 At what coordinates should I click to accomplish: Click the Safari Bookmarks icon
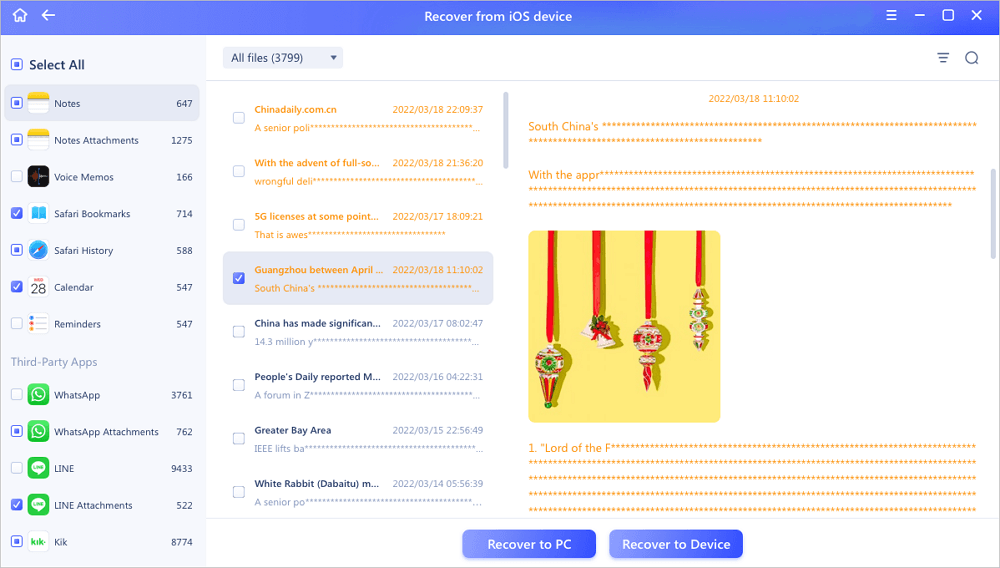tap(38, 213)
